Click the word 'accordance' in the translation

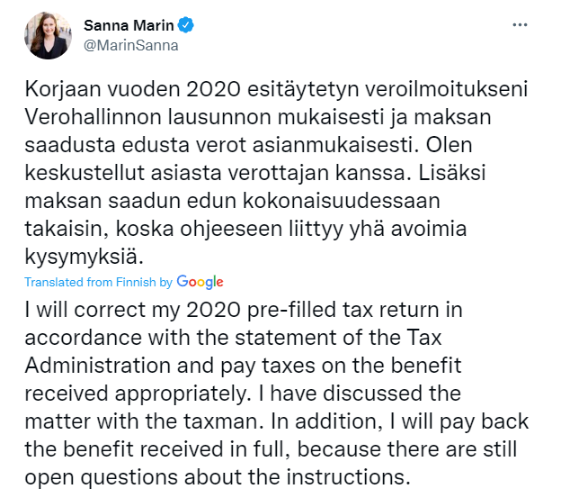click(x=83, y=338)
